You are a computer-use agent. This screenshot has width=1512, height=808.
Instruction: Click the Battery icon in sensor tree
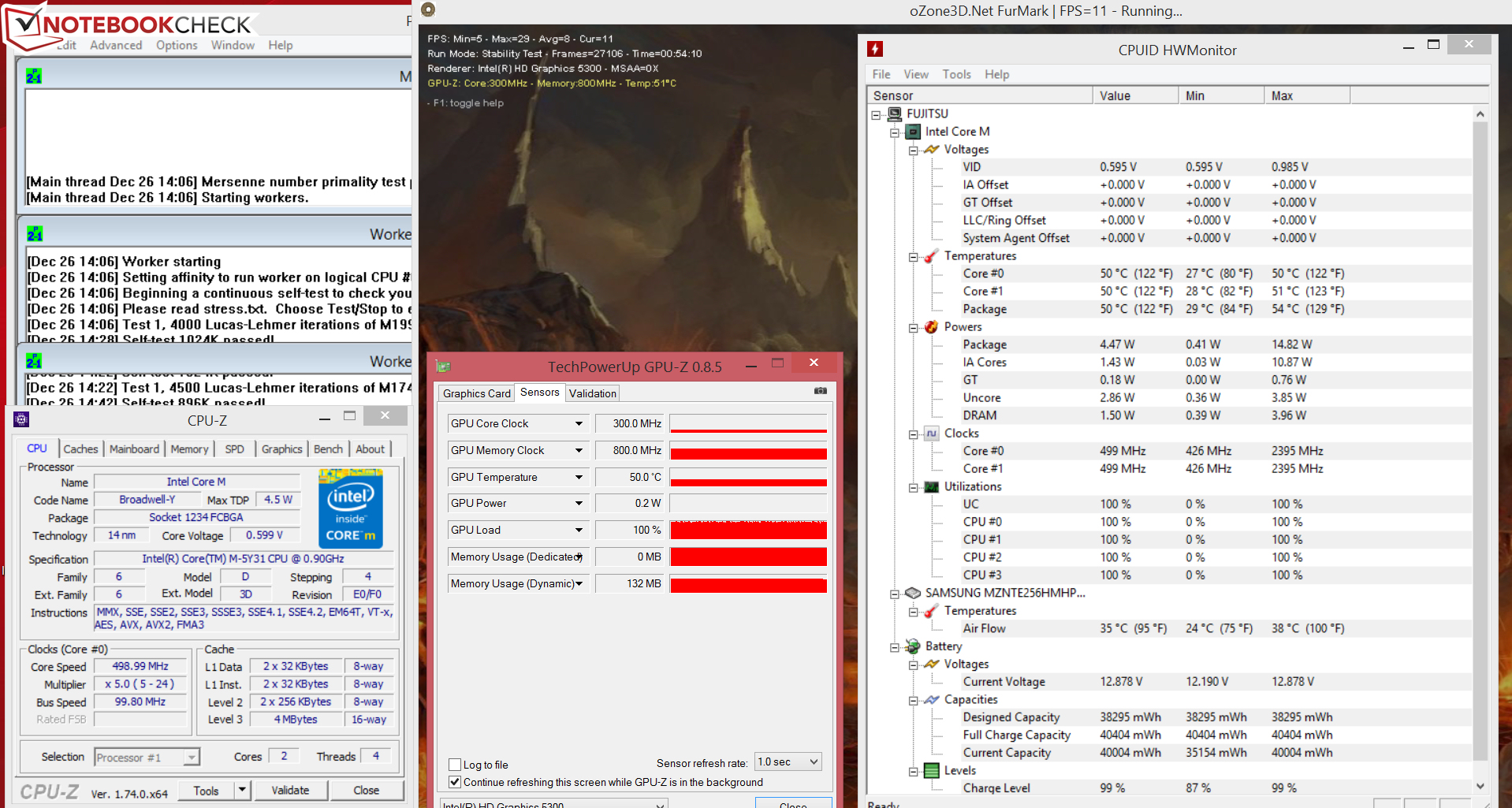pos(913,646)
